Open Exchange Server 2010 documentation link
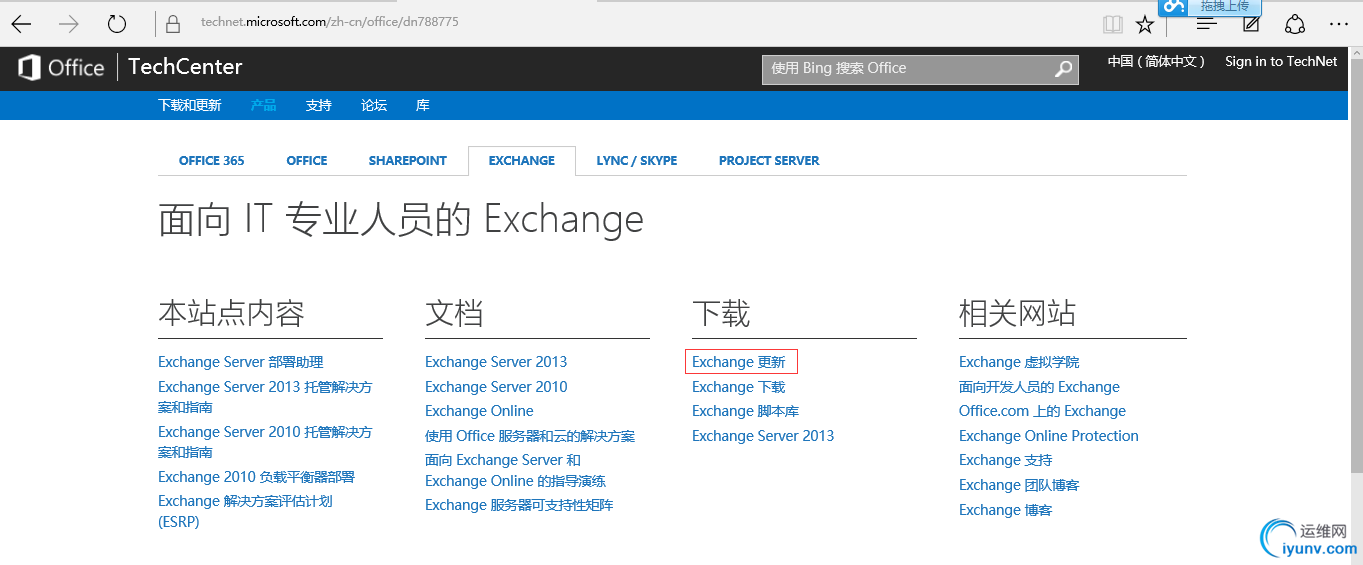Screen dimensions: 1363x565 (x=496, y=387)
